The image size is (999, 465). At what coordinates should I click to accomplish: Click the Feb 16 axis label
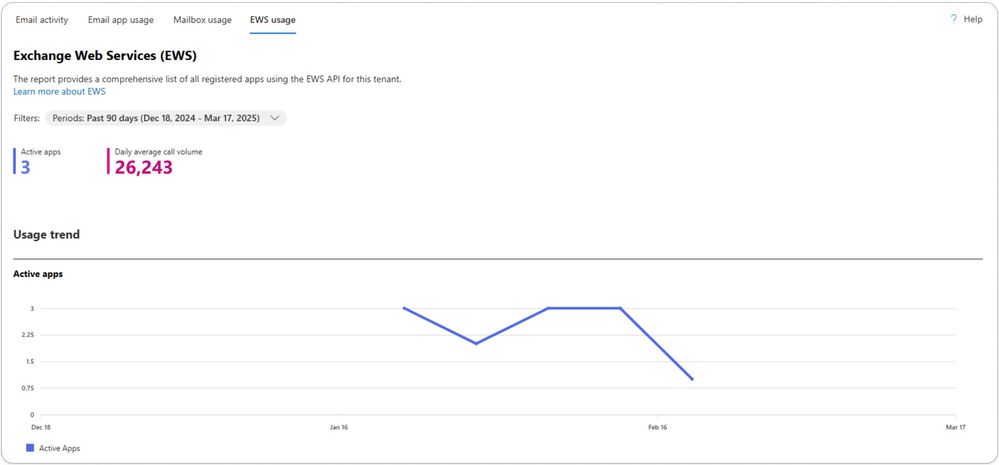tap(658, 427)
